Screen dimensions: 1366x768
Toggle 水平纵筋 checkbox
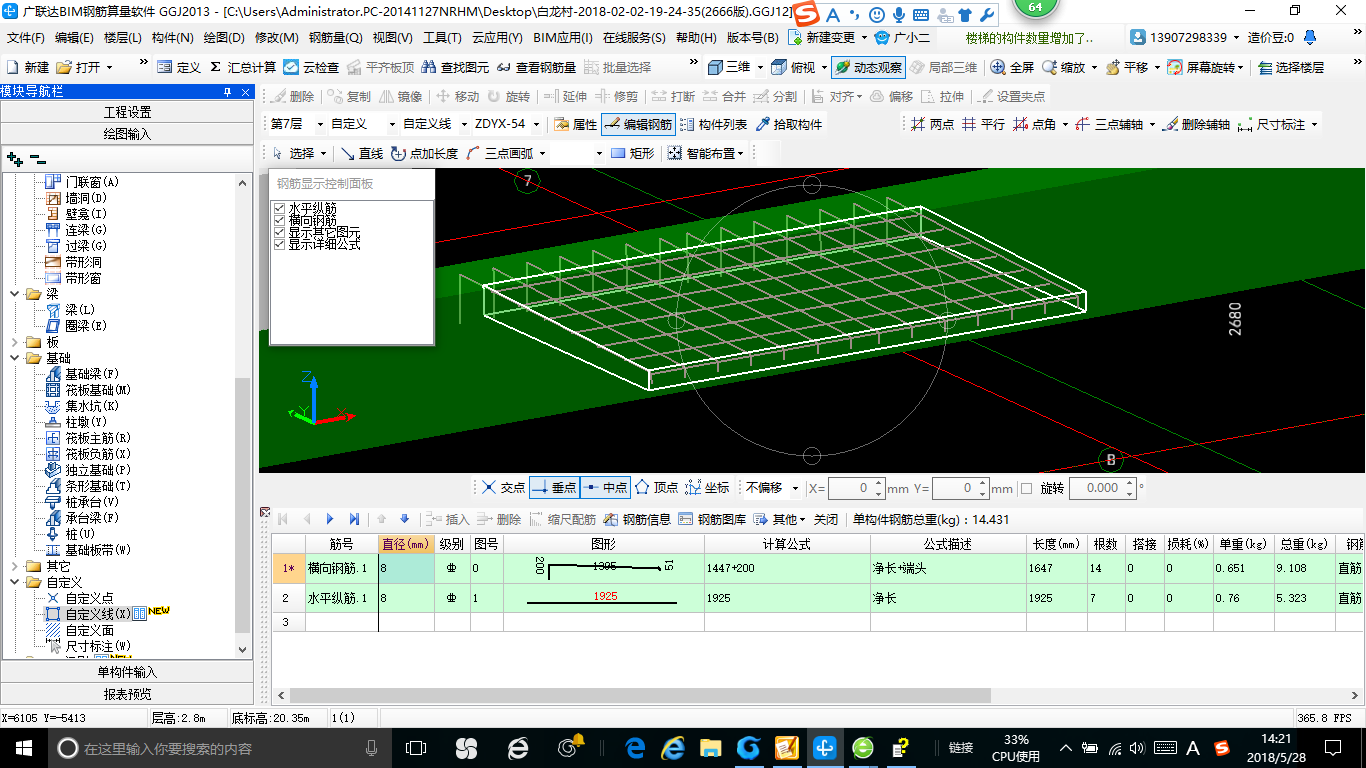280,208
